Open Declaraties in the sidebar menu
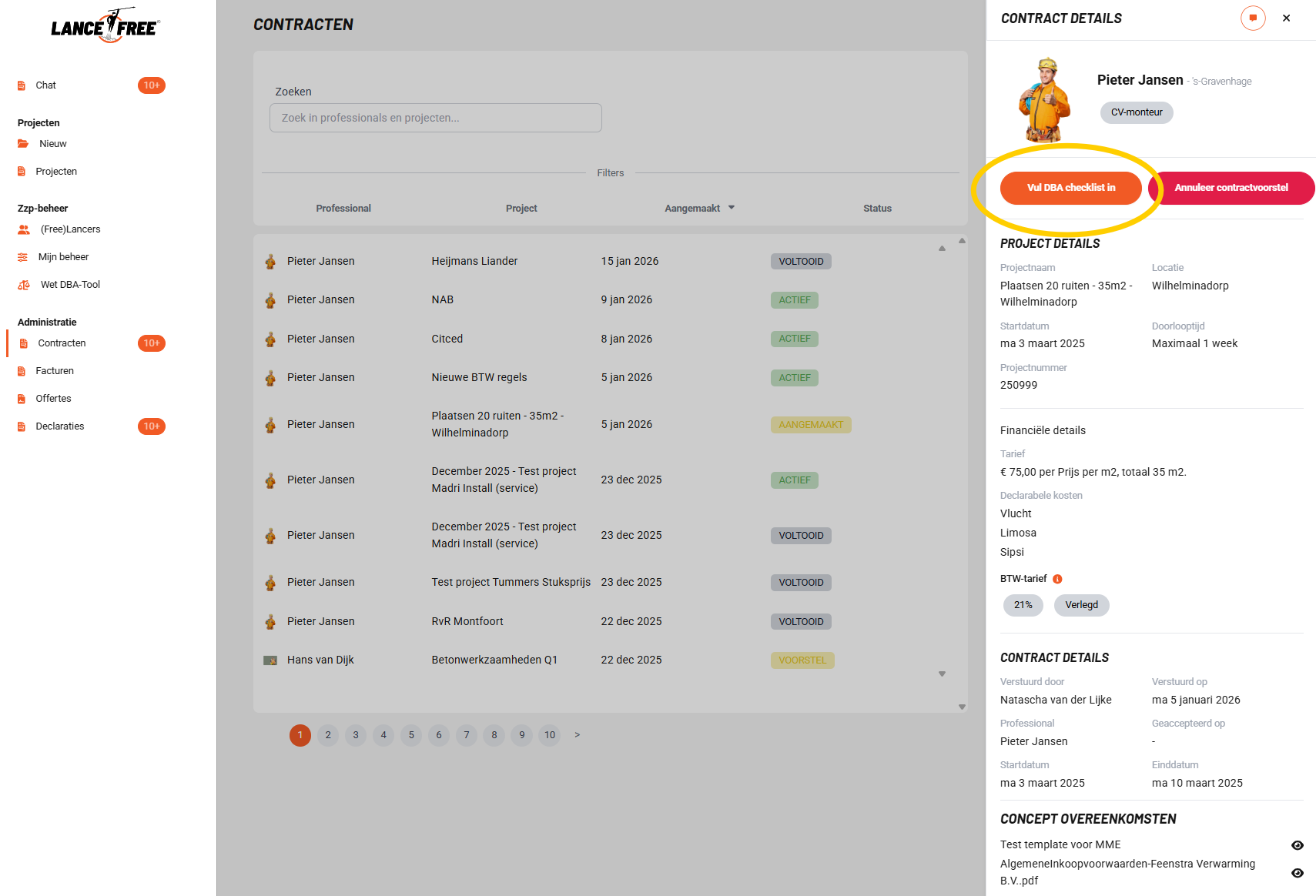Image resolution: width=1316 pixels, height=896 pixels. tap(60, 426)
